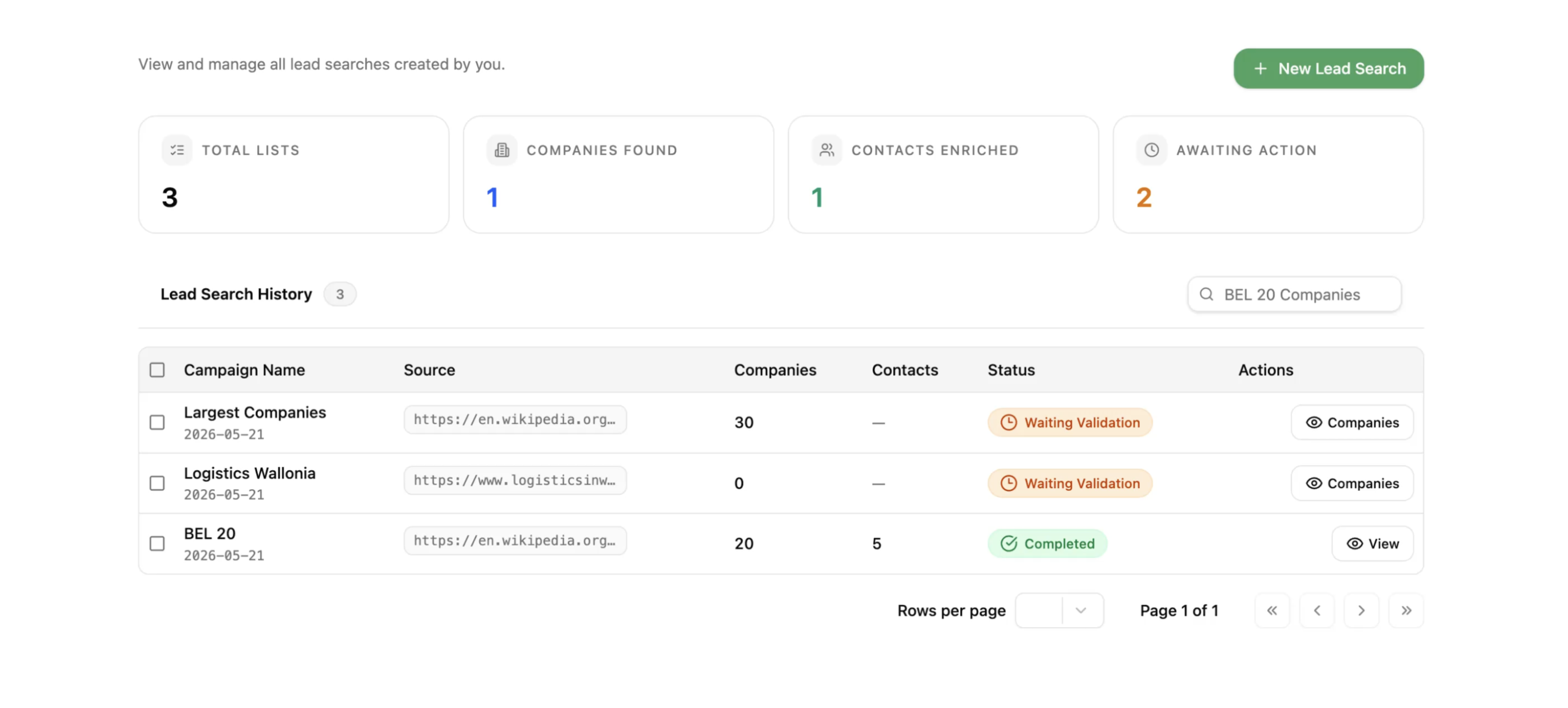This screenshot has height=708, width=1568.
Task: Click the Campaign Name column header
Action: 244,370
